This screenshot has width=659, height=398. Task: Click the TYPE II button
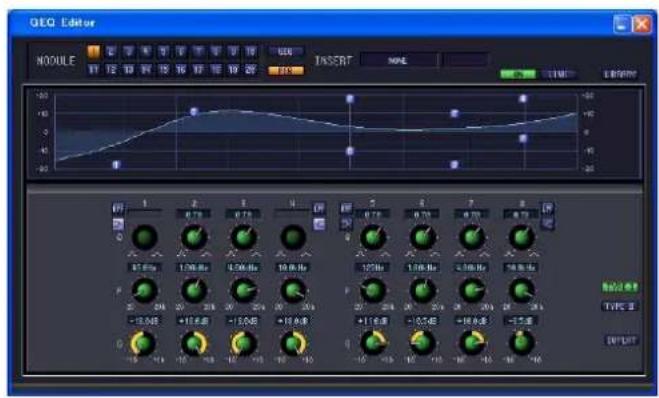coord(620,306)
